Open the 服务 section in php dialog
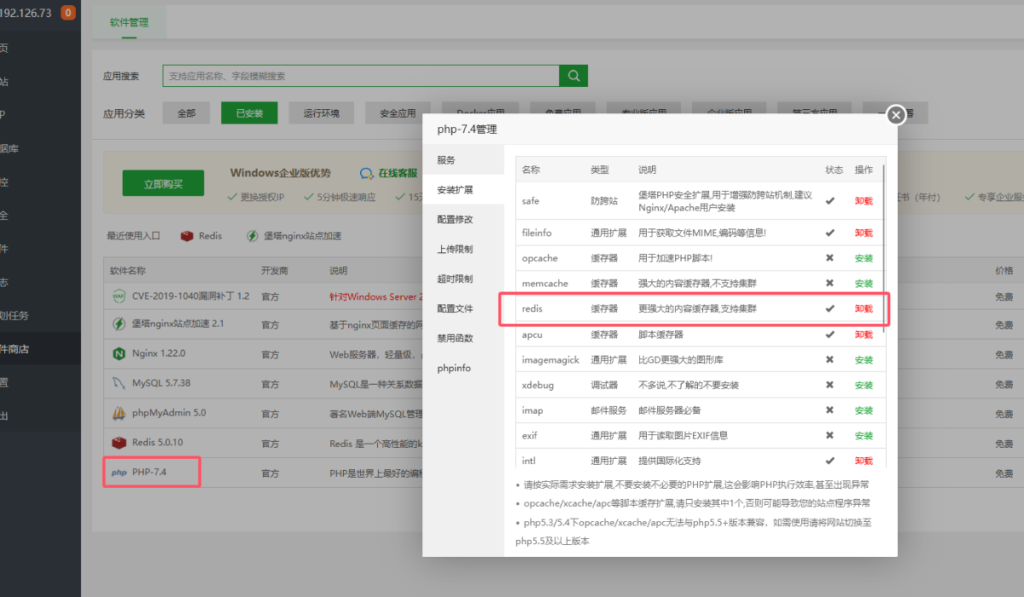This screenshot has height=597, width=1024. coord(463,160)
